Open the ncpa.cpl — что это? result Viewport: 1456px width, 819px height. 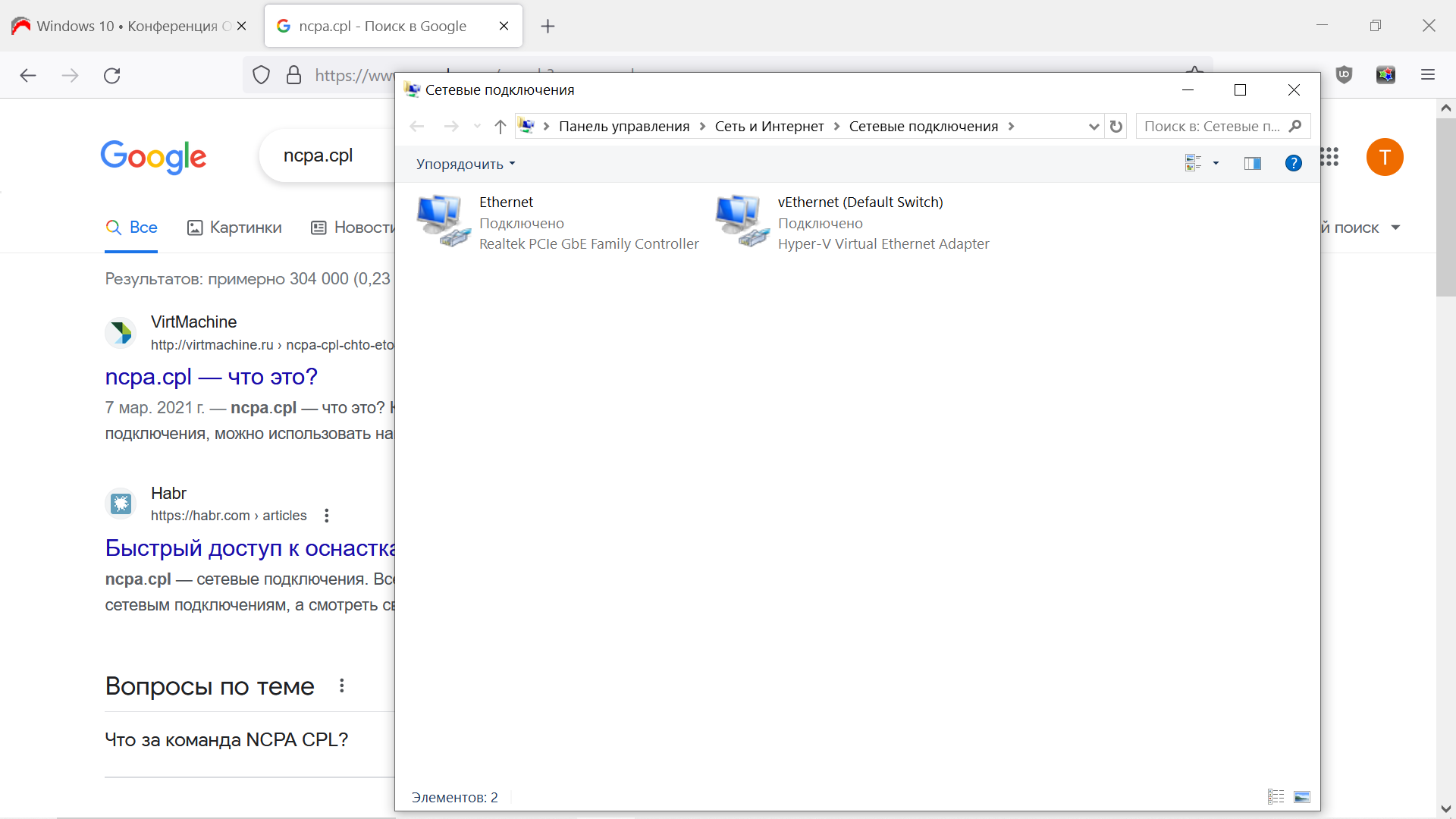(x=211, y=377)
